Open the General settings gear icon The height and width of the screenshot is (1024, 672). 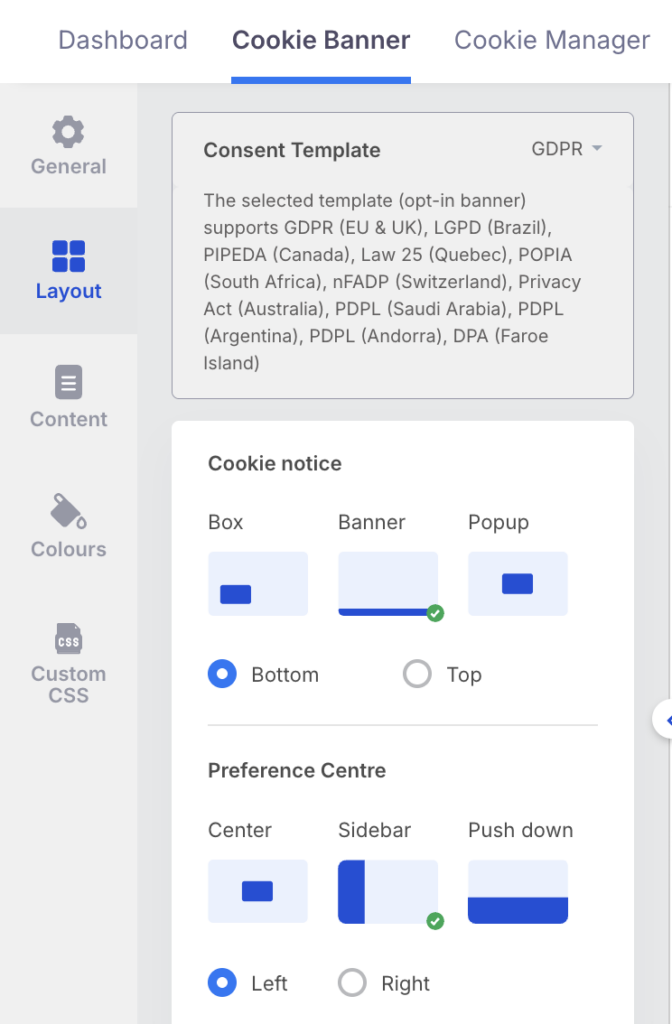pyautogui.click(x=68, y=132)
